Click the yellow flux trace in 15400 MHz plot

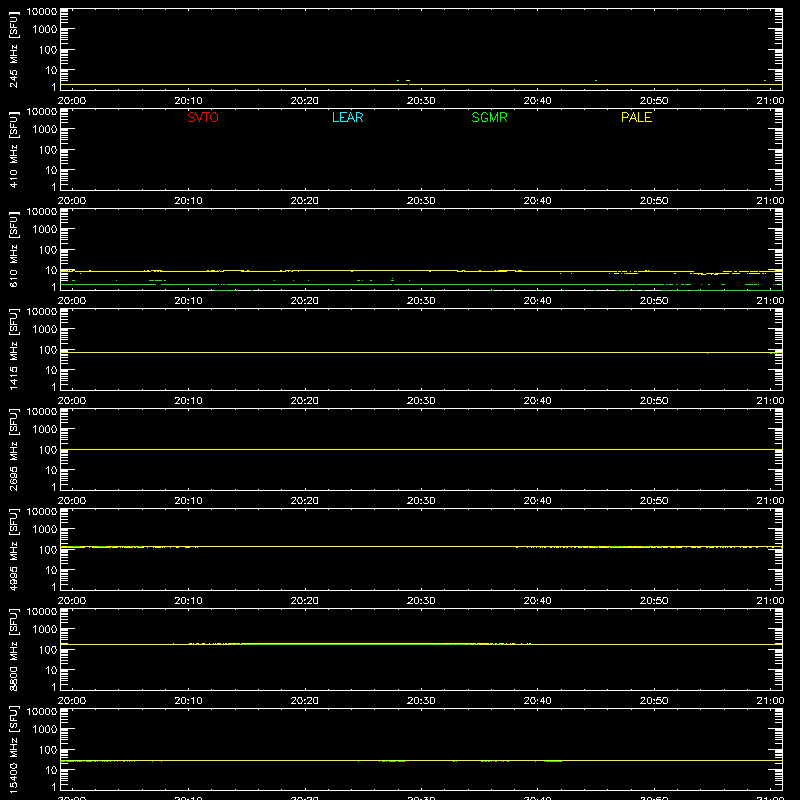point(421,761)
